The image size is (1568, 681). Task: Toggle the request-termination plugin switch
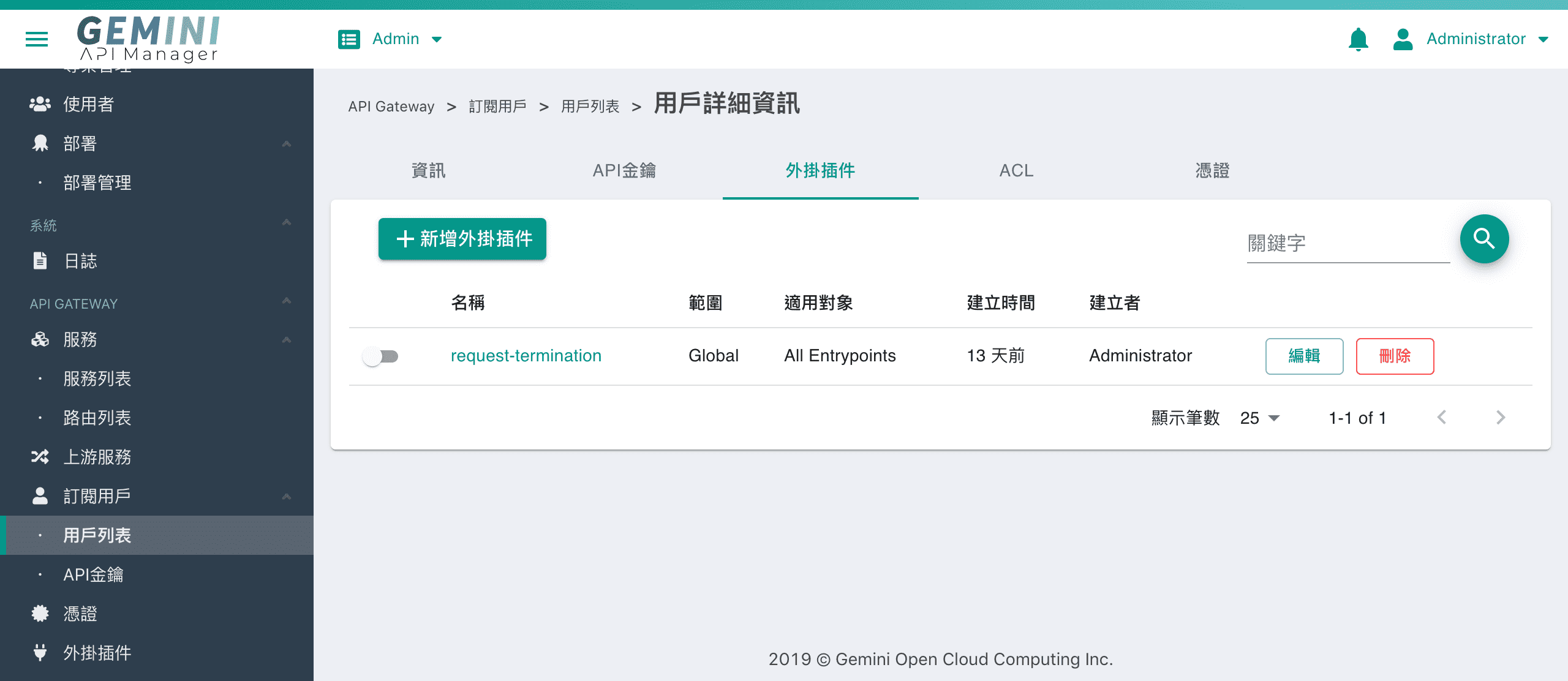point(380,356)
